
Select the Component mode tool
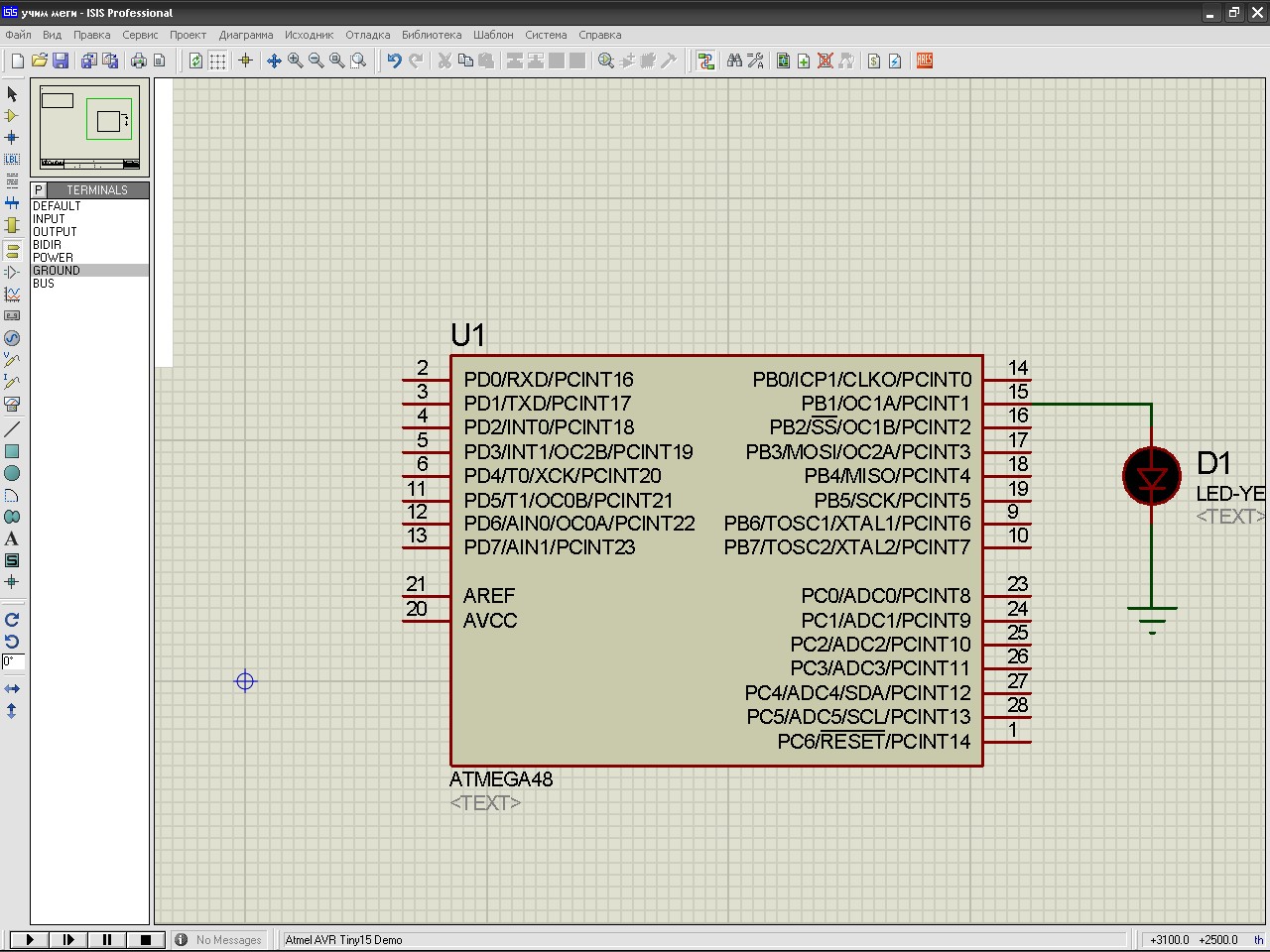click(12, 116)
